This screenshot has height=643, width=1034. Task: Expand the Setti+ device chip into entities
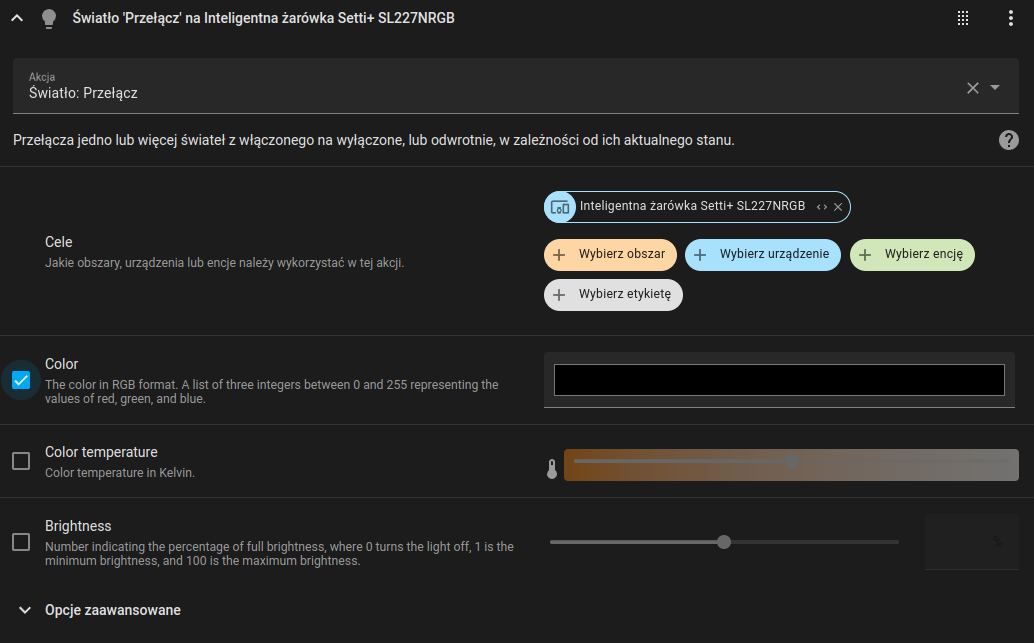[822, 207]
